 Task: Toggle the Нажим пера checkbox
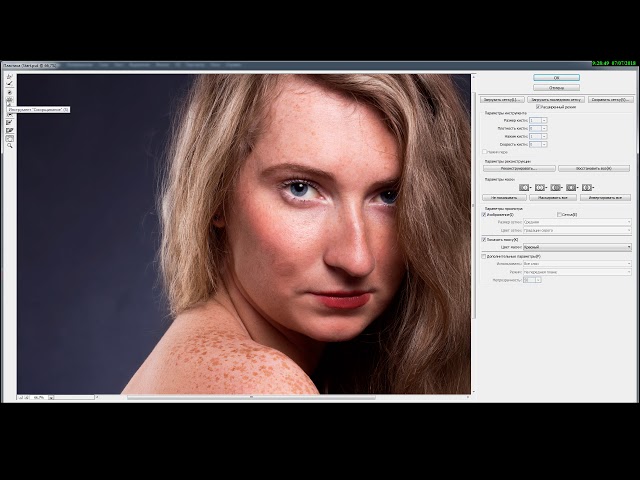tap(484, 152)
